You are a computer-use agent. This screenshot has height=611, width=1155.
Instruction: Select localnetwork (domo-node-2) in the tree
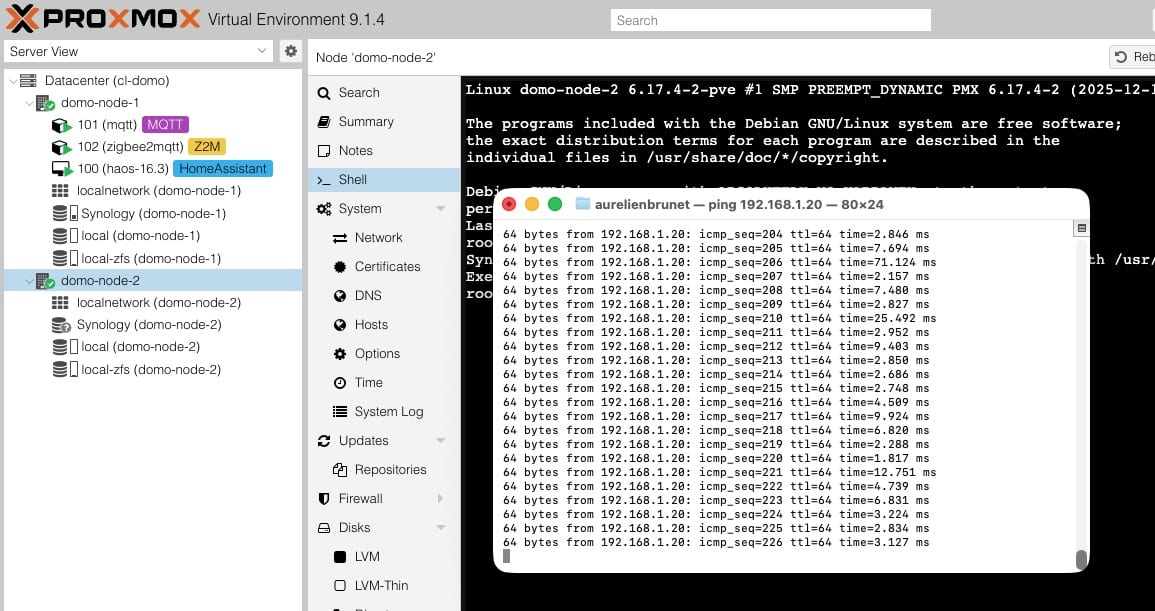(x=158, y=303)
